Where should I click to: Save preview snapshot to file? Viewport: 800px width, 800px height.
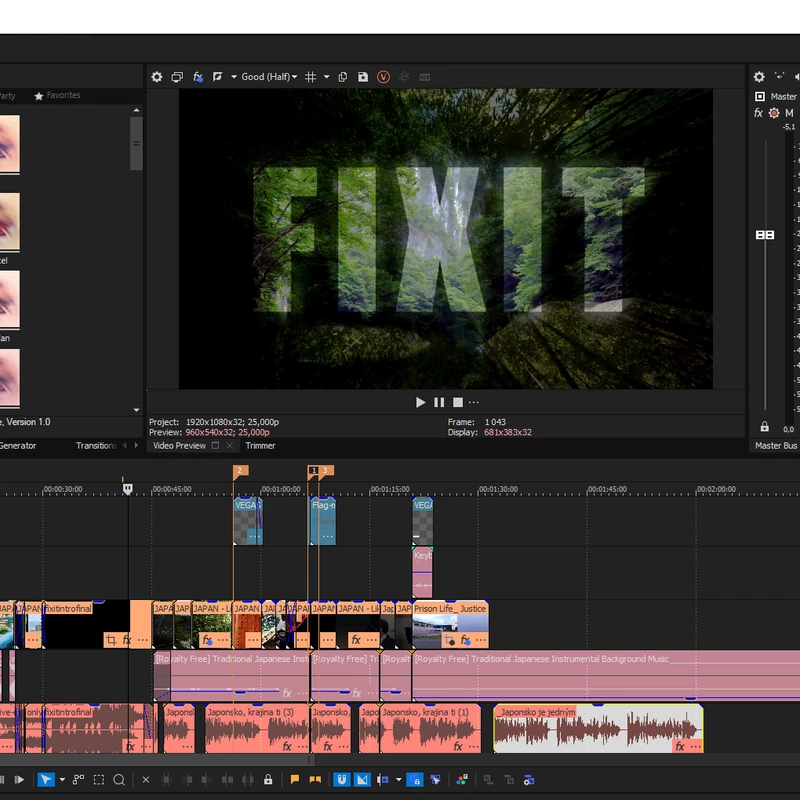363,77
